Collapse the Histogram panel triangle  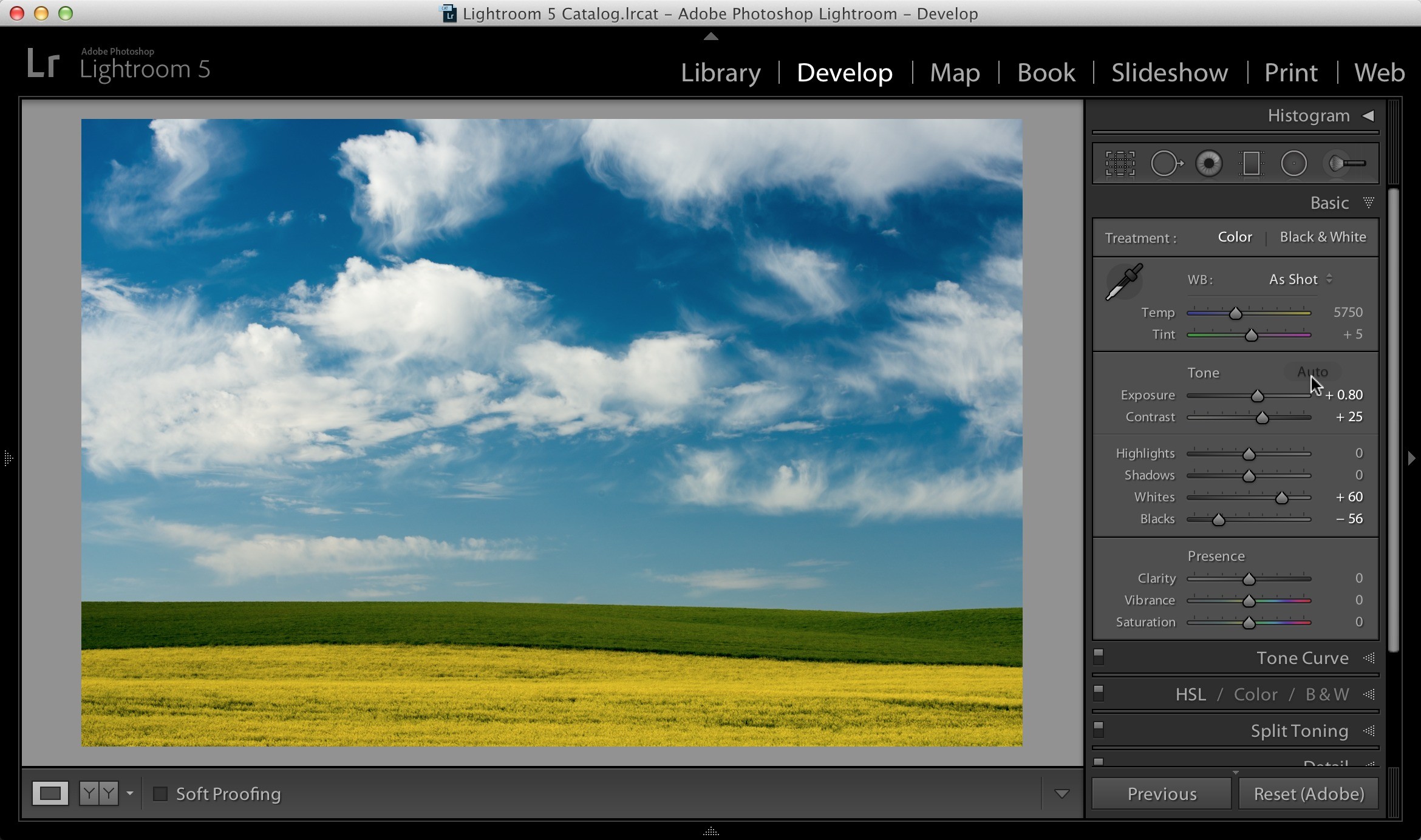pyautogui.click(x=1368, y=116)
